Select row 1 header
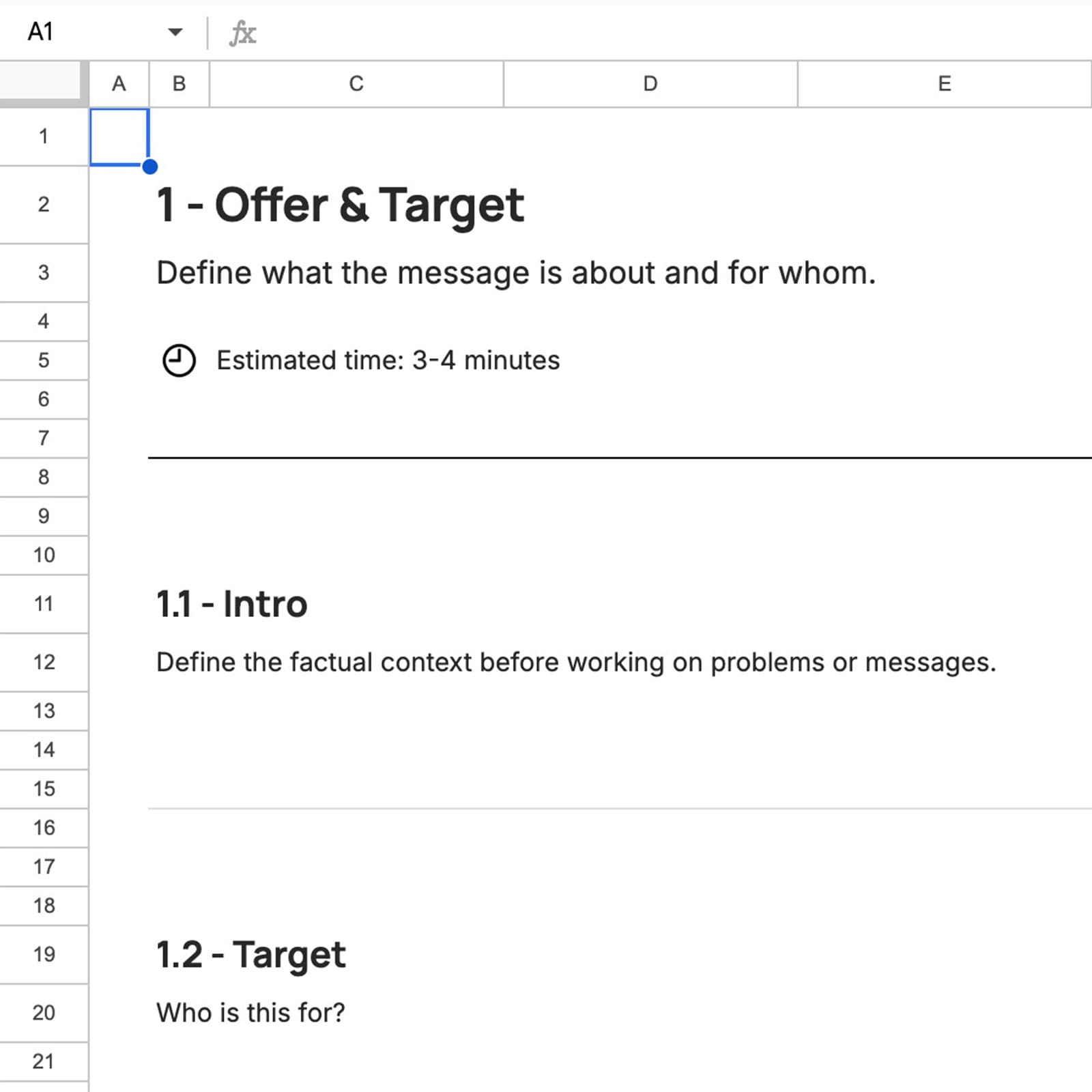Screen dimensions: 1092x1092 [44, 136]
